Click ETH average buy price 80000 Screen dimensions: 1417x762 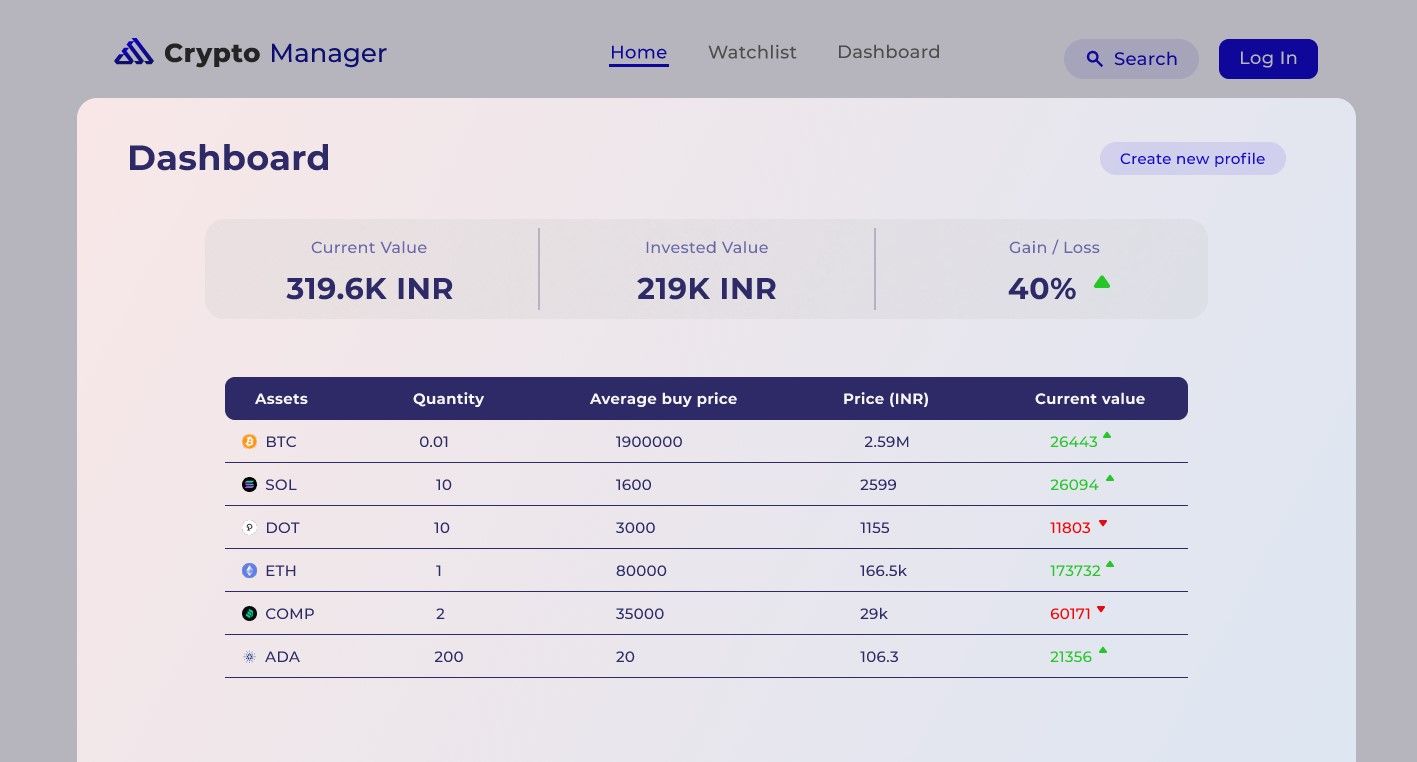[641, 570]
